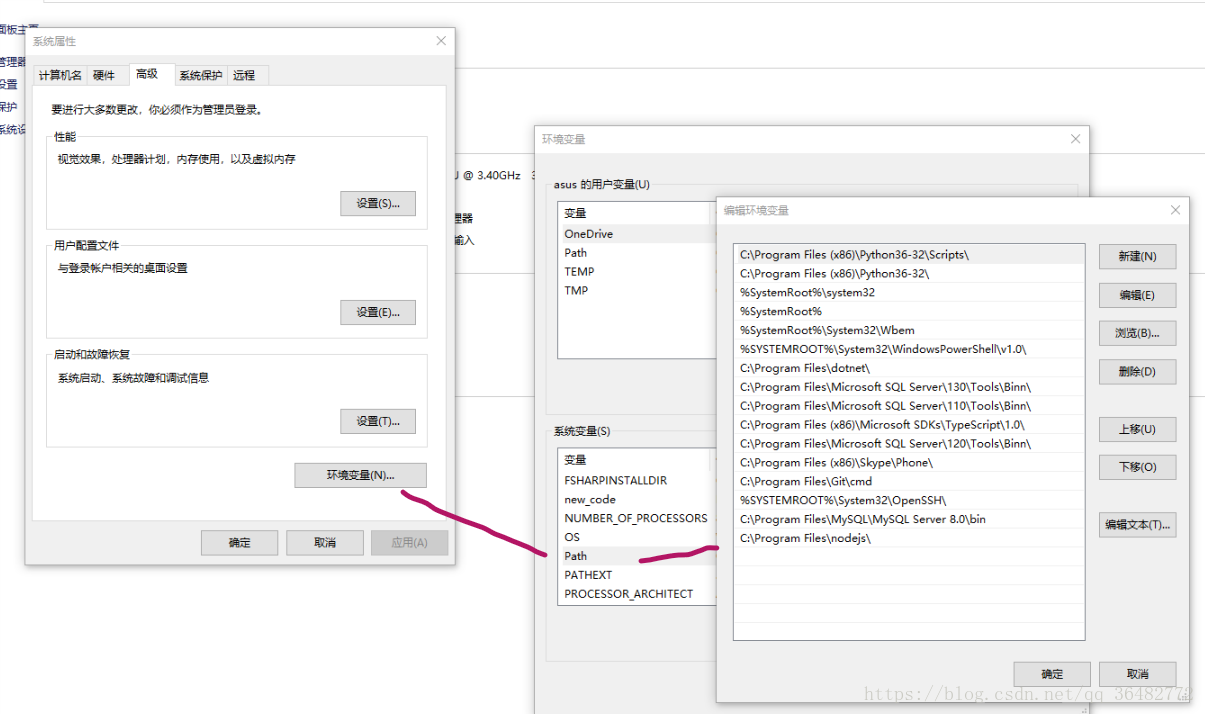Image resolution: width=1205 pixels, height=714 pixels.
Task: Select the %SystemRoot% entry
Action: tap(909, 312)
